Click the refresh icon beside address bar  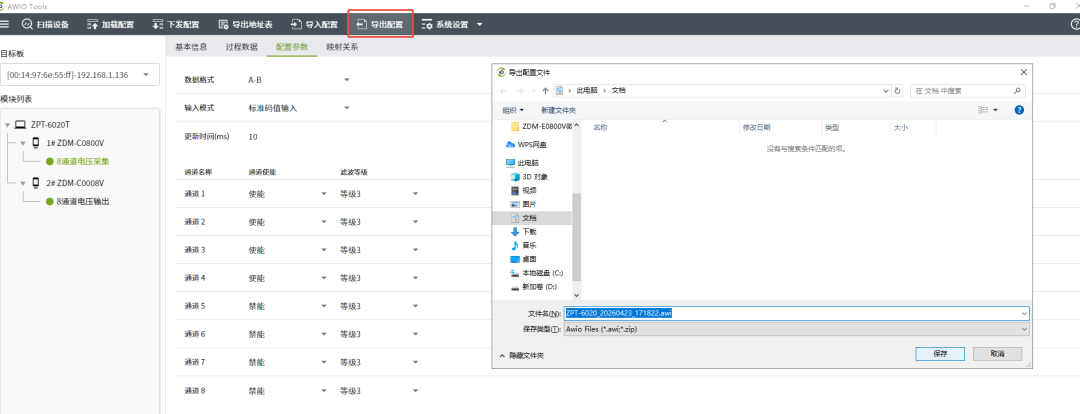pyautogui.click(x=897, y=90)
